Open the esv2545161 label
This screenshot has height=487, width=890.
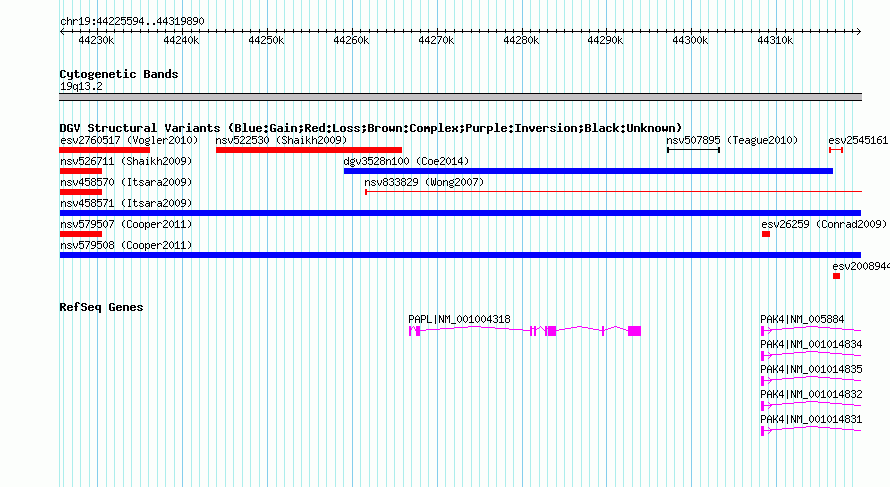coord(858,140)
